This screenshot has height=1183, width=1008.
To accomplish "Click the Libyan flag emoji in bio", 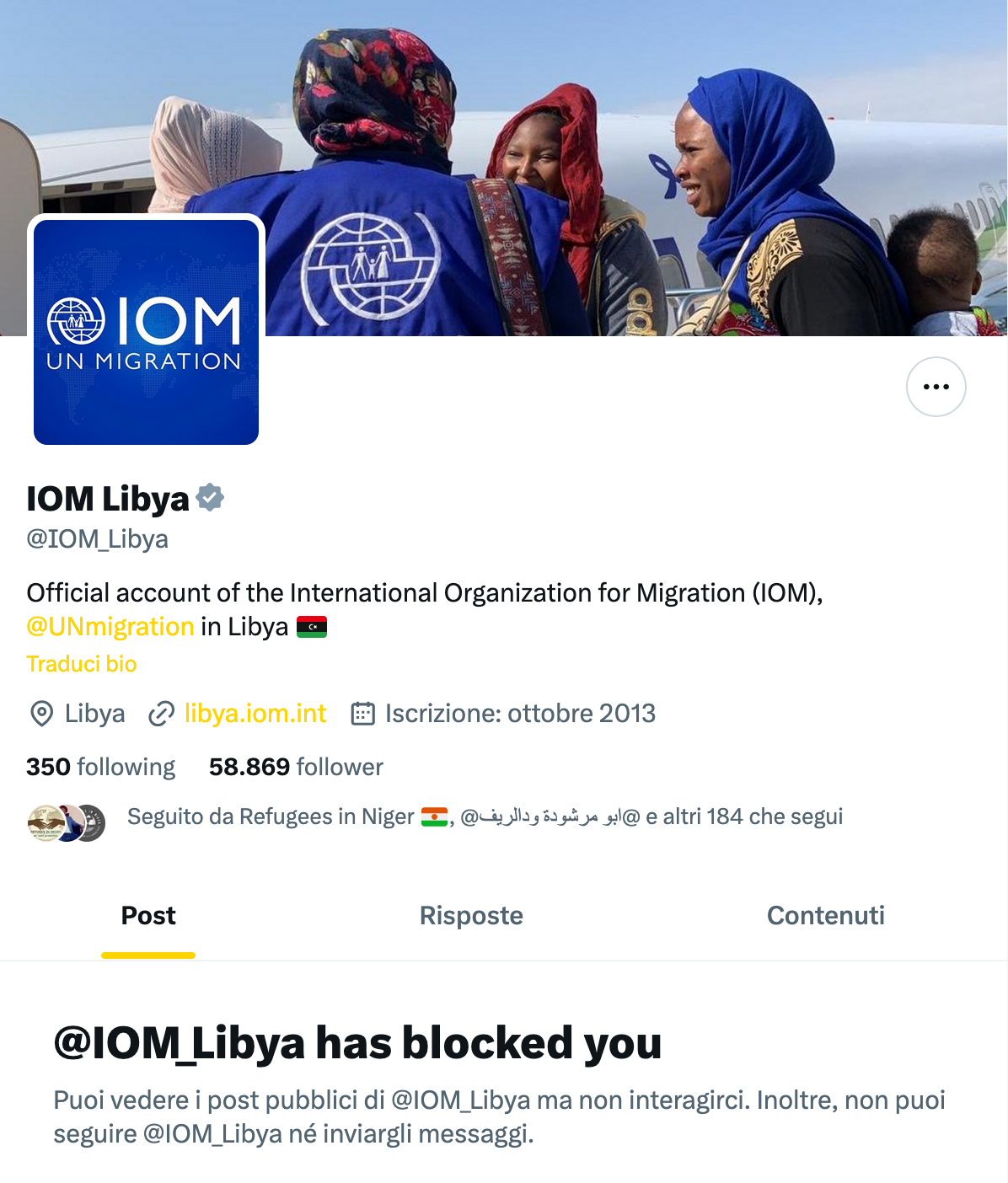I will [312, 627].
